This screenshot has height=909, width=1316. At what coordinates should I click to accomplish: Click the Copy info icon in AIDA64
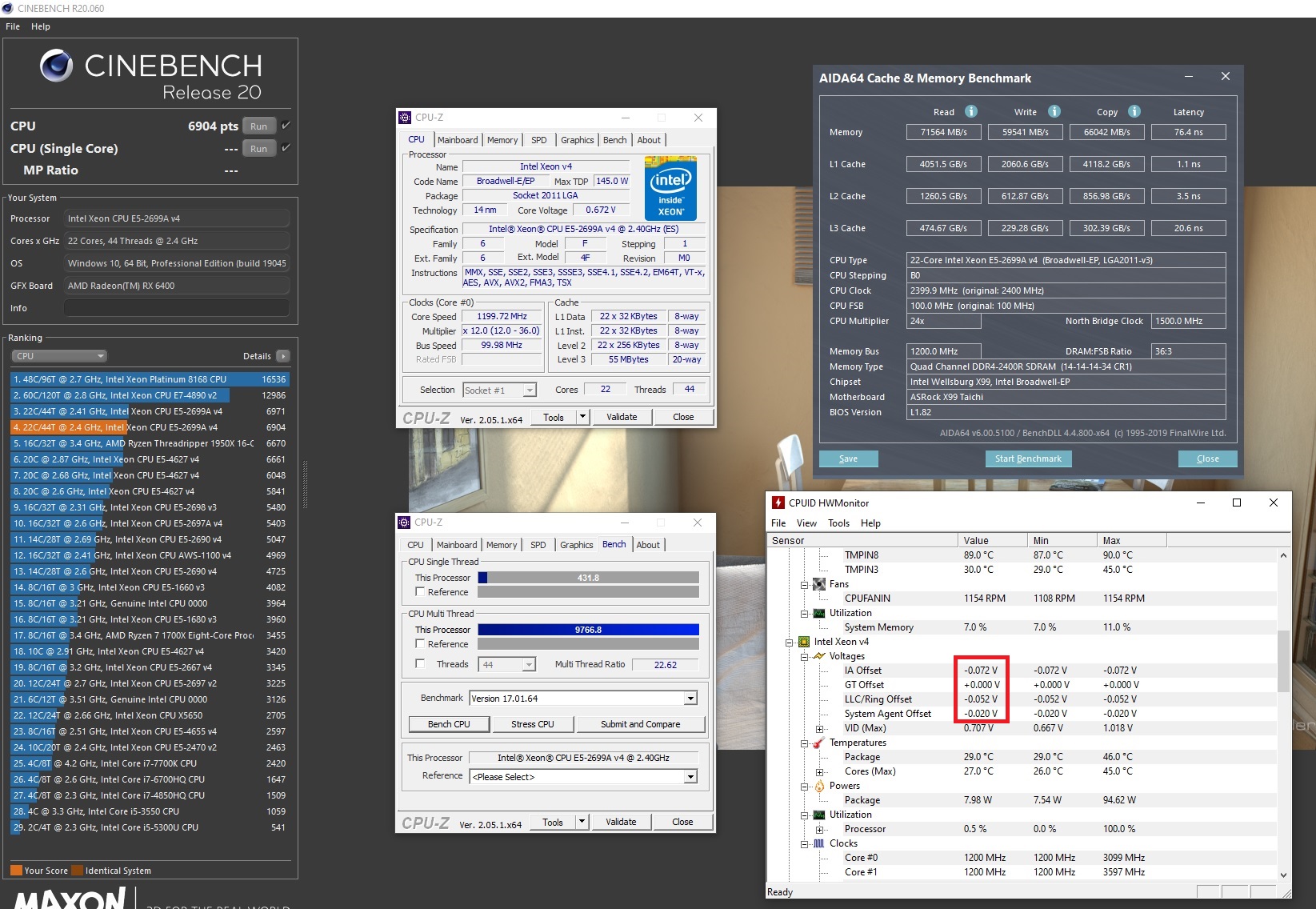1134,111
